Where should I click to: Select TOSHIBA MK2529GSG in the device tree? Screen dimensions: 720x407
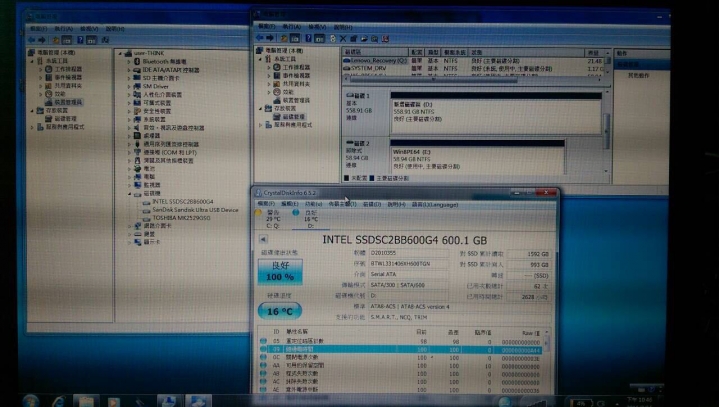click(181, 218)
